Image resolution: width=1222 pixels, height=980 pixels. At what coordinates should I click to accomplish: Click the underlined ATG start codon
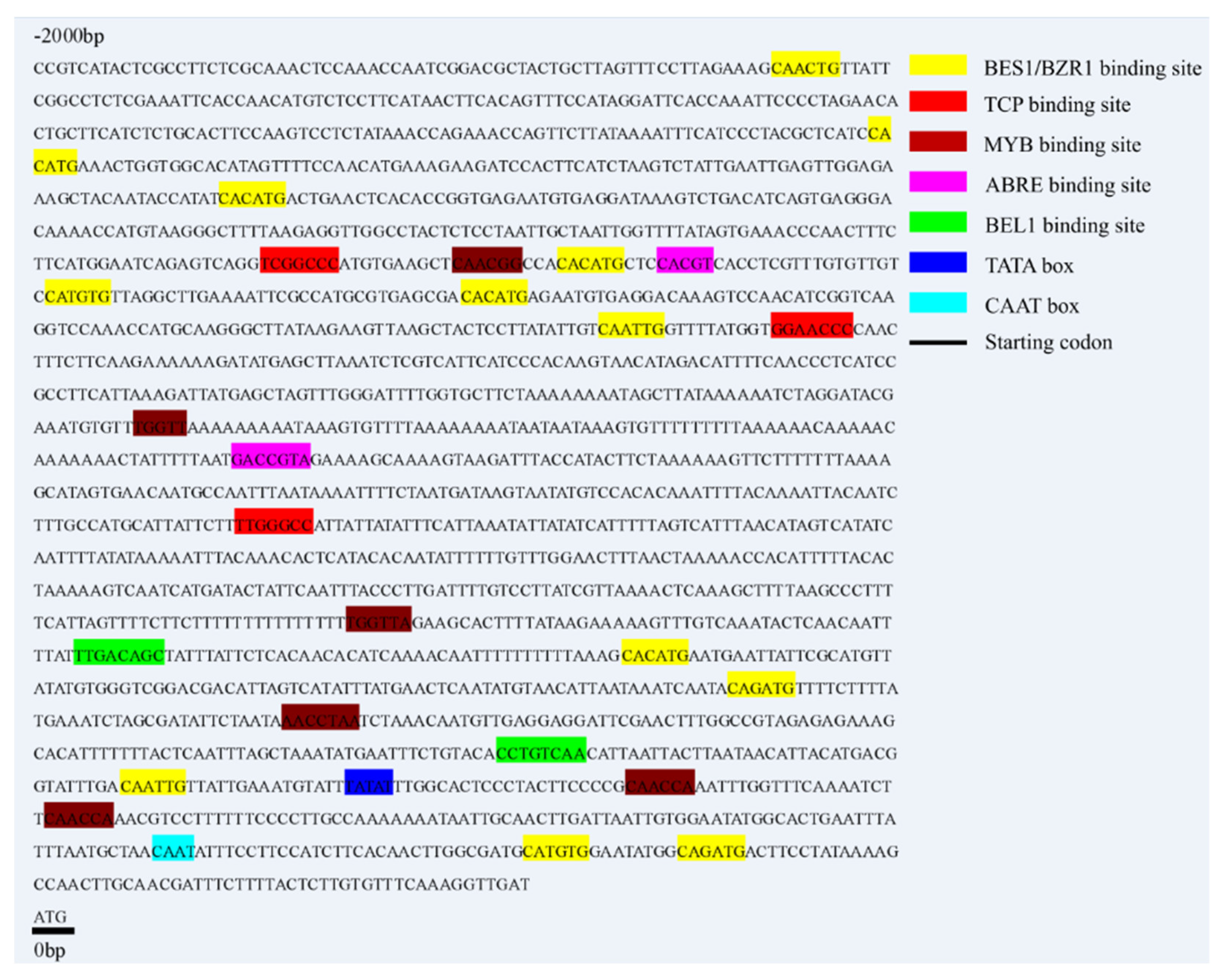[50, 916]
